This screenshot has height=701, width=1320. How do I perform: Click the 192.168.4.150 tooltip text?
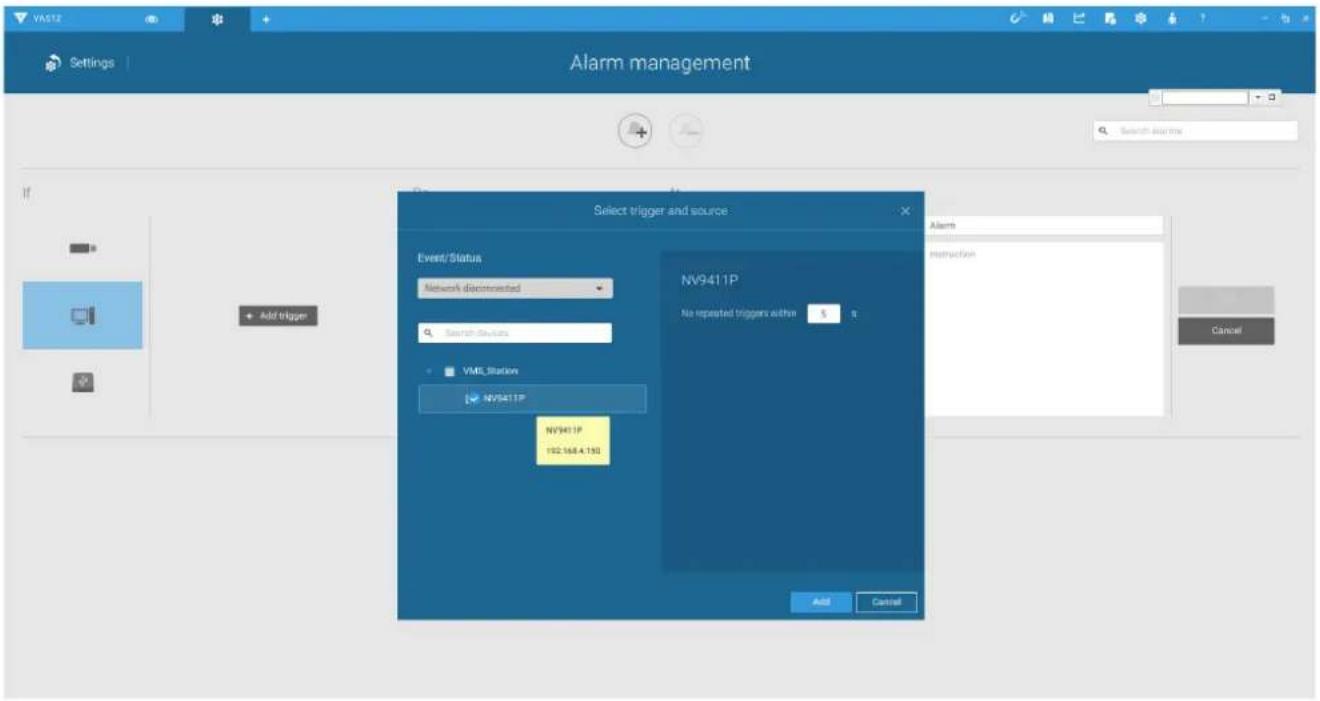573,452
